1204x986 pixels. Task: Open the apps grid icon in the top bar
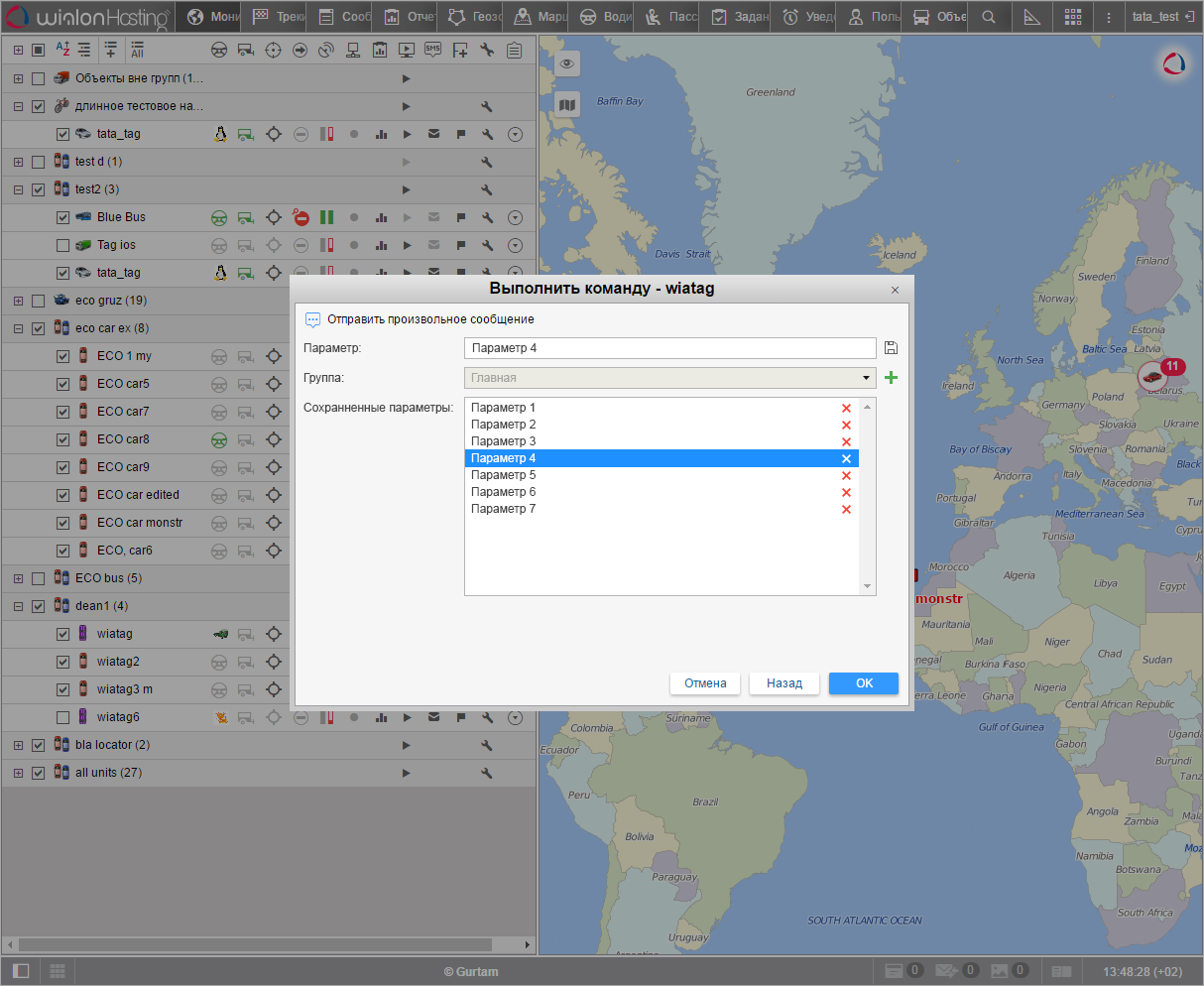coord(1073,17)
